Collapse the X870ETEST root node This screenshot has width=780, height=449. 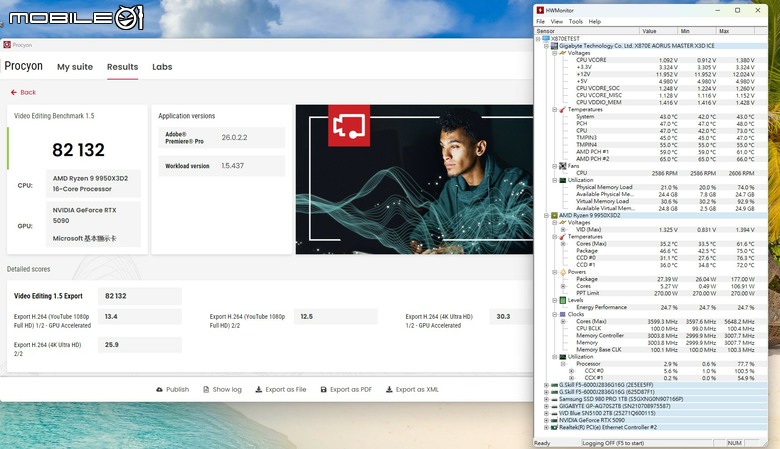click(538, 38)
